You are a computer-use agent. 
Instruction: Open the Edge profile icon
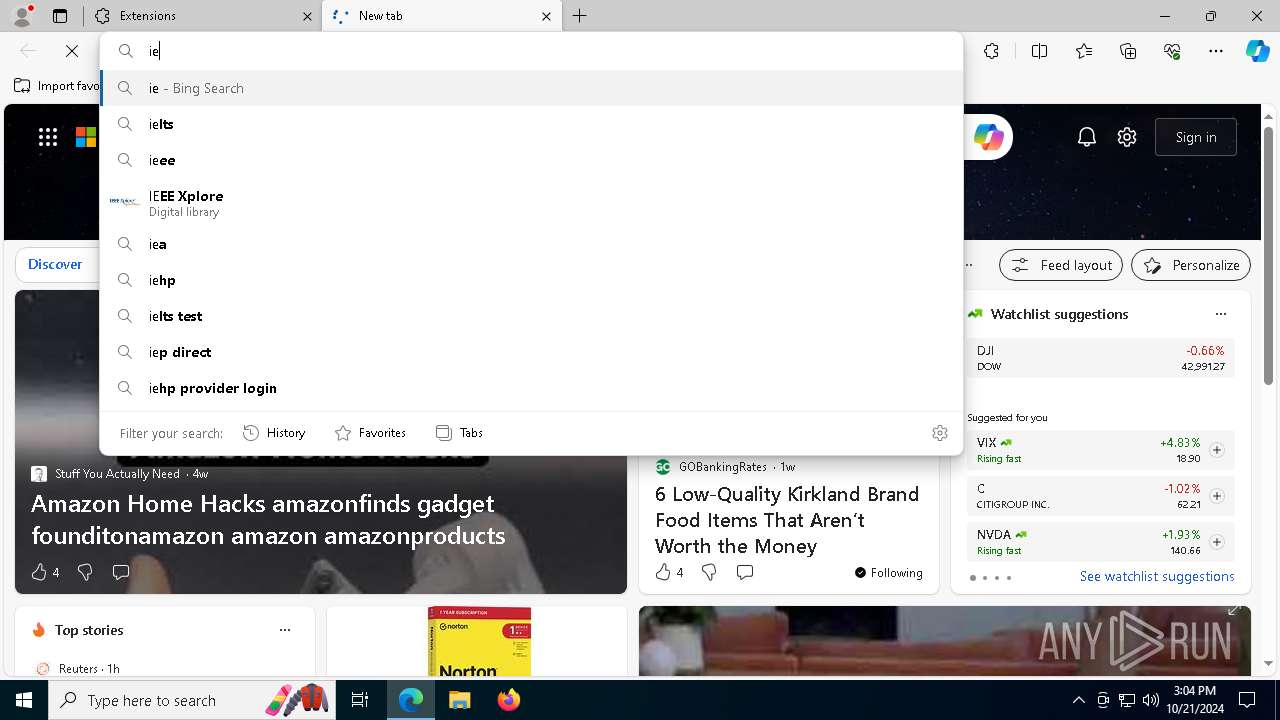pos(21,16)
